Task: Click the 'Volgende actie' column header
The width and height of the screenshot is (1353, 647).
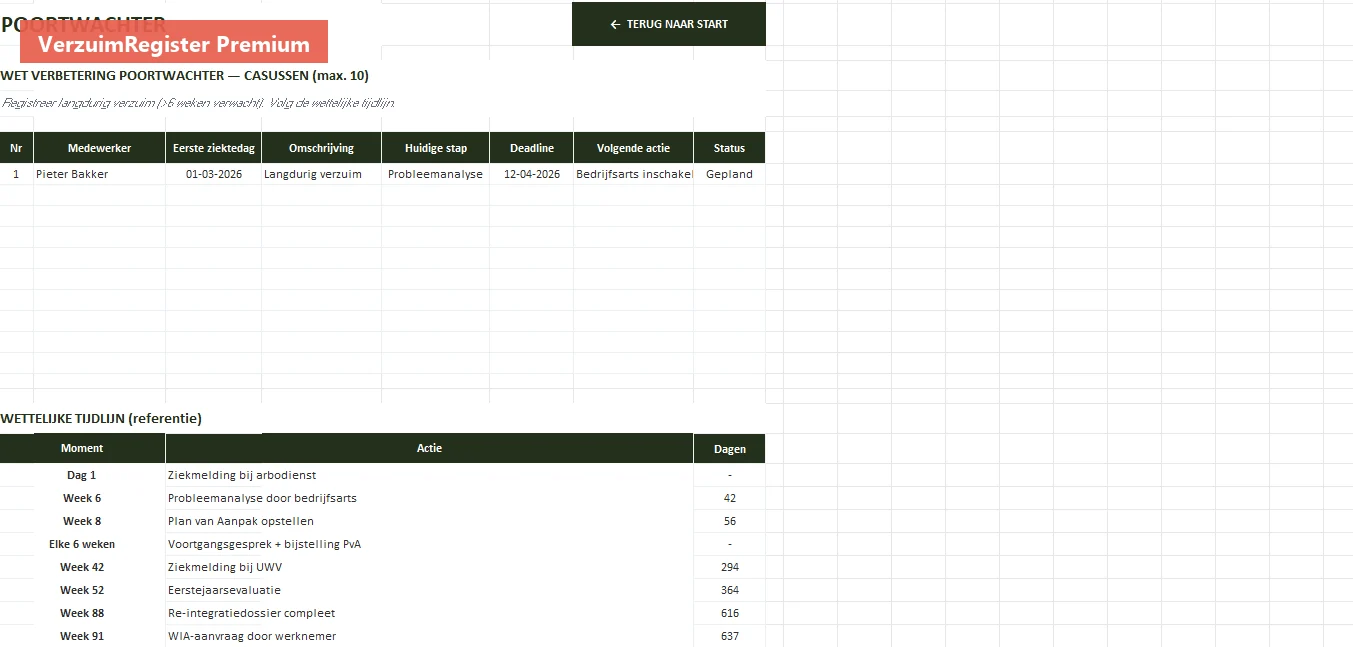Action: [634, 148]
